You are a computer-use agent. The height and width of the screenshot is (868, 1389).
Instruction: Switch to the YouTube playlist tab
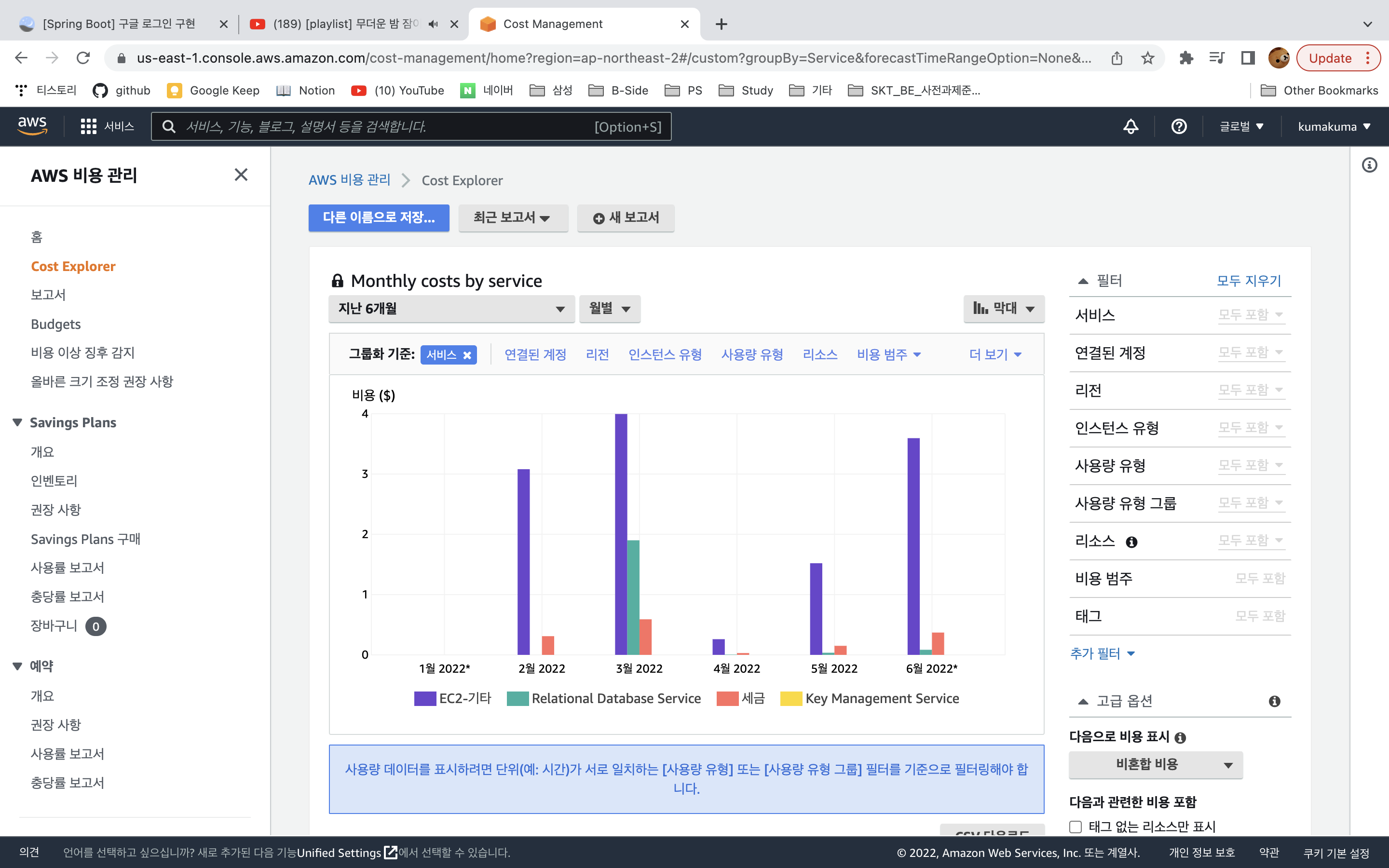[x=344, y=24]
